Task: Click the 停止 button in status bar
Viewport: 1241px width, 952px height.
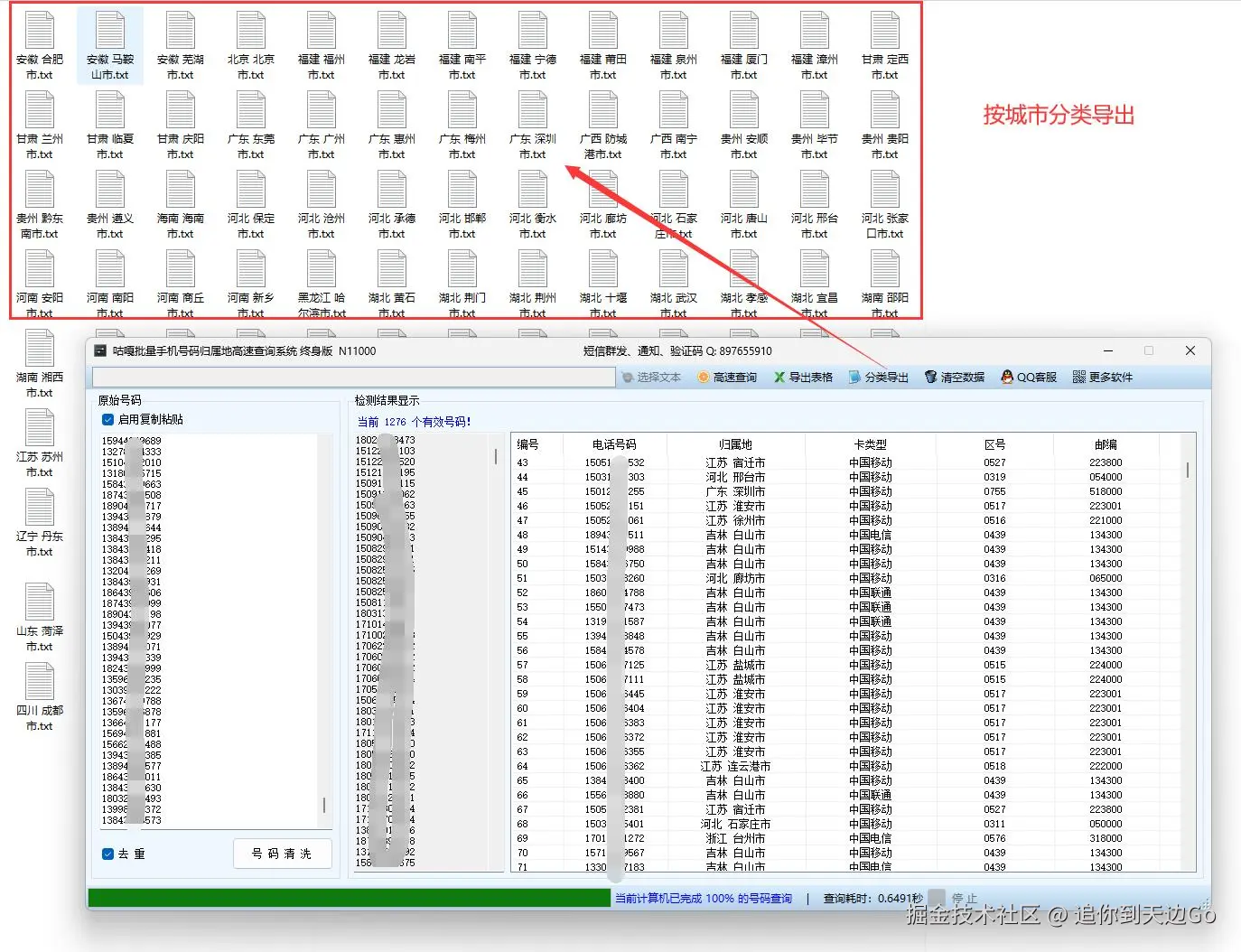Action: coord(954,899)
